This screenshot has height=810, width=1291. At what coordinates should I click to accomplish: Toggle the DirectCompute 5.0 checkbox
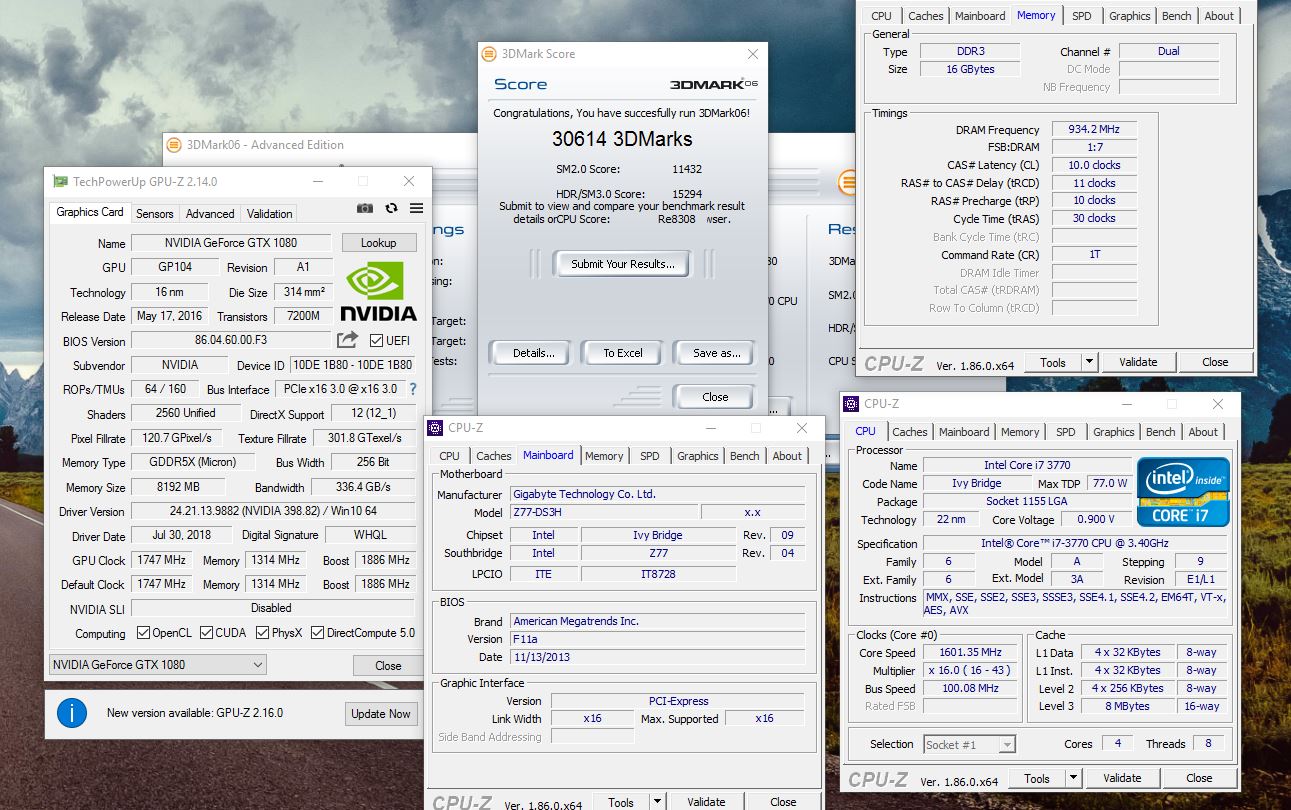[x=317, y=633]
